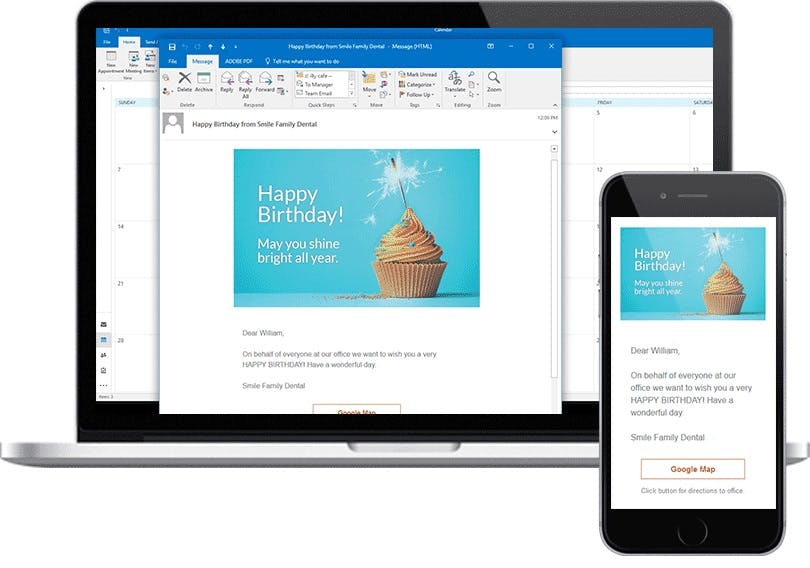Open the Zoom magnifier tool
The width and height of the screenshot is (810, 568).
[x=494, y=82]
